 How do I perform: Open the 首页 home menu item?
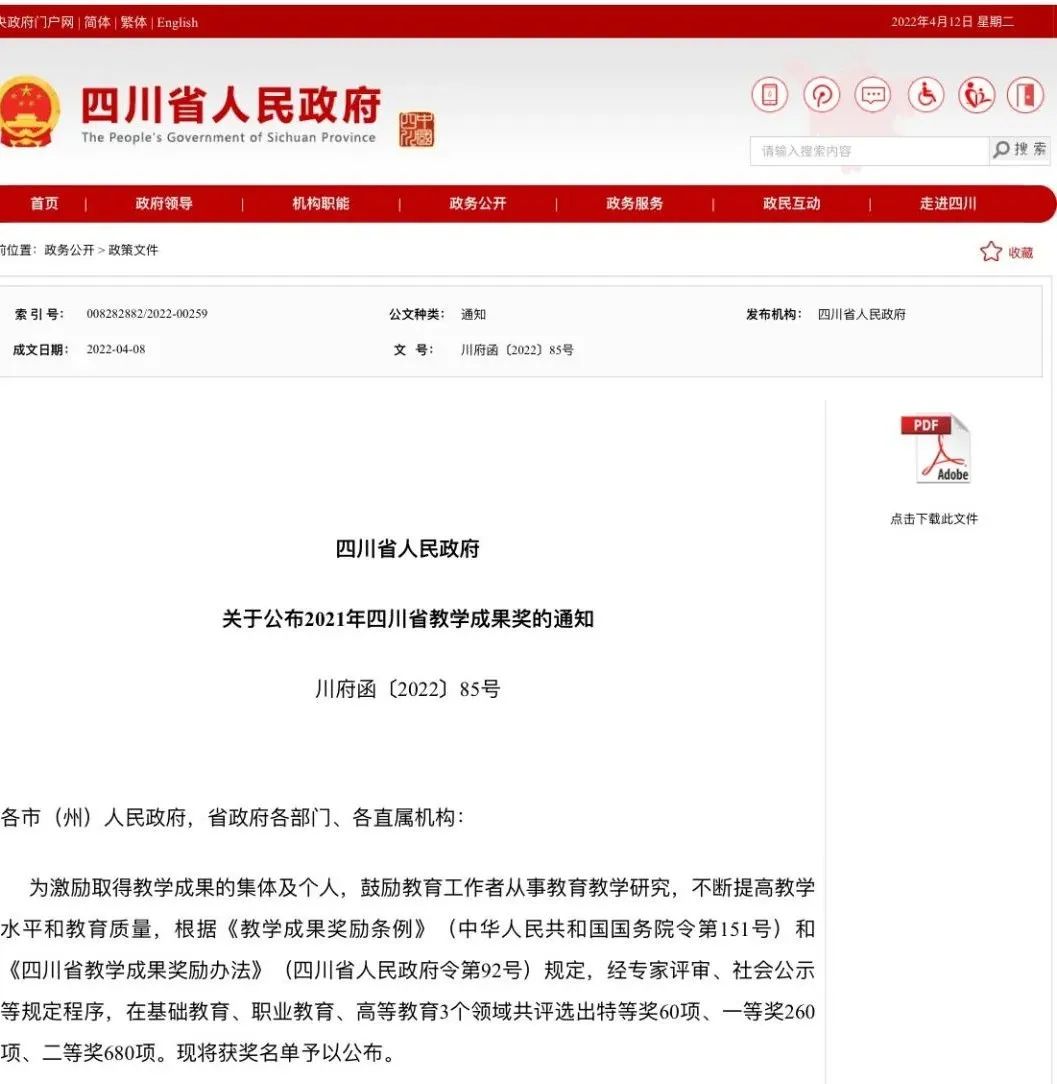[x=44, y=203]
